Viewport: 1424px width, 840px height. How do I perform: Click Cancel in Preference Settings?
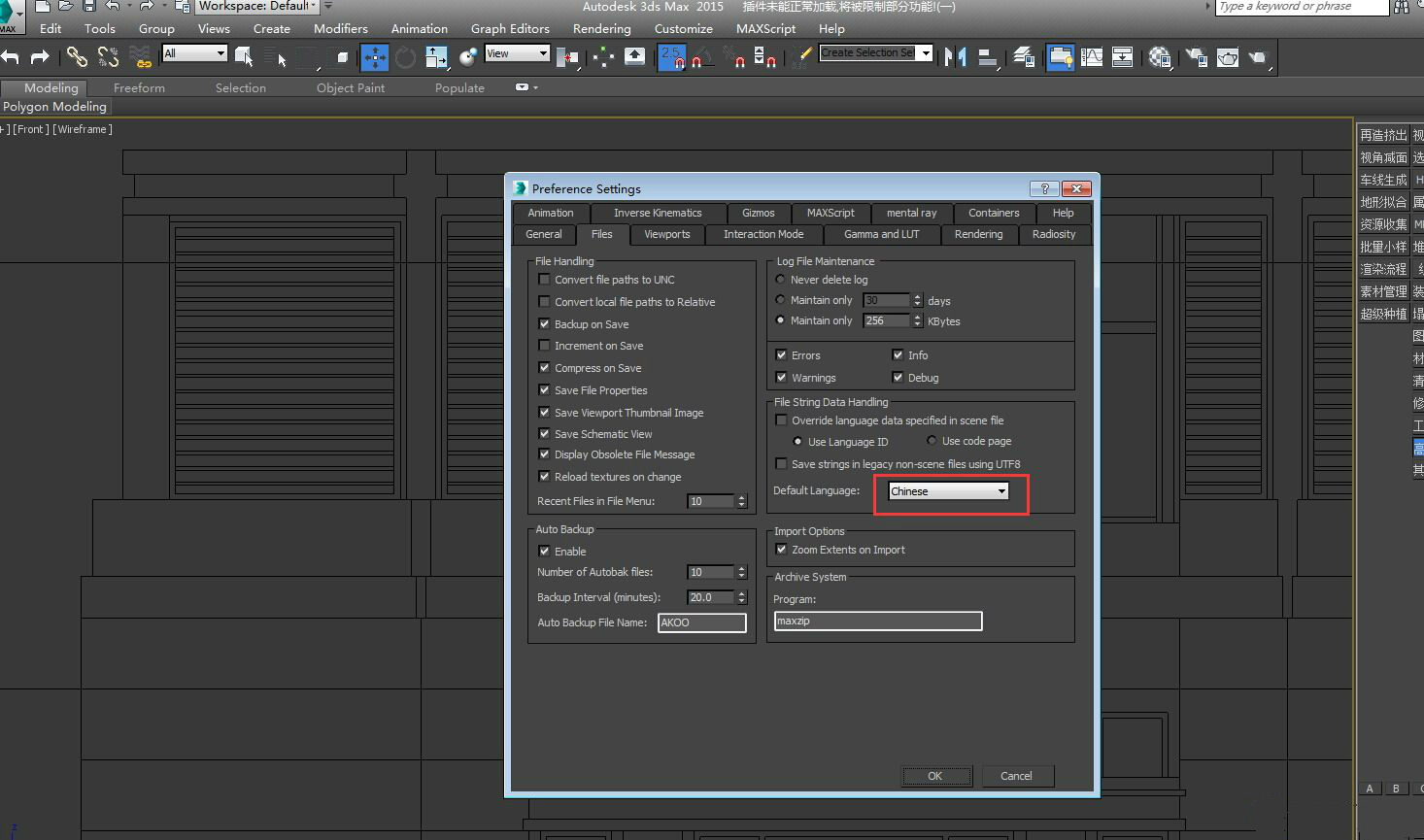1016,776
